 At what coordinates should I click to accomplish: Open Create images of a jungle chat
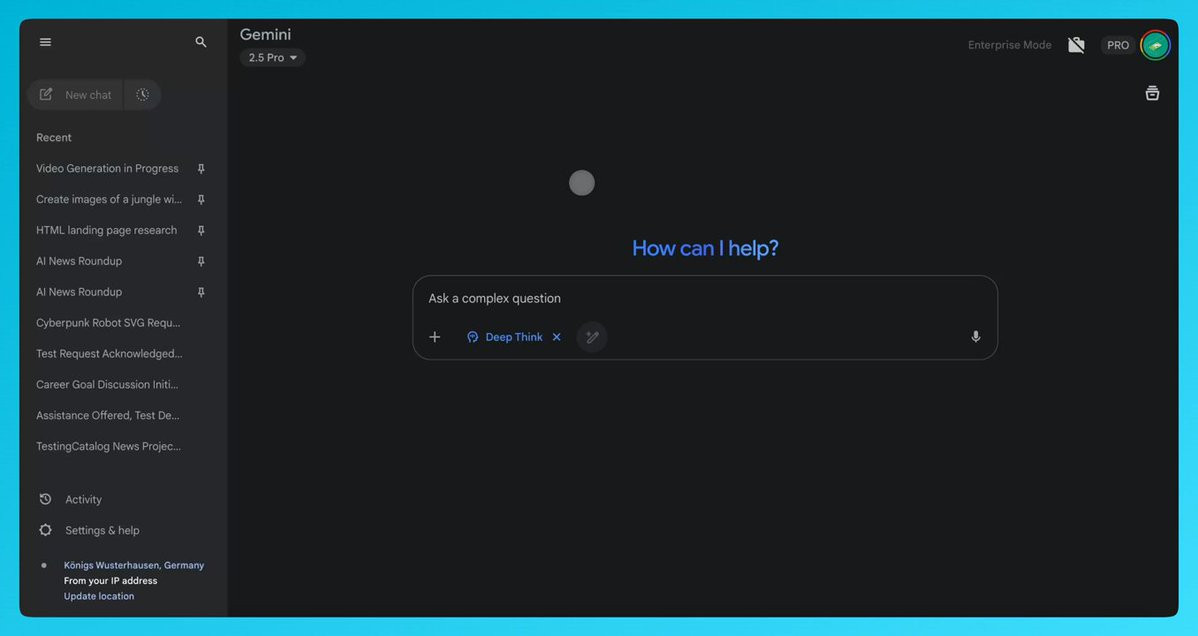tap(108, 200)
